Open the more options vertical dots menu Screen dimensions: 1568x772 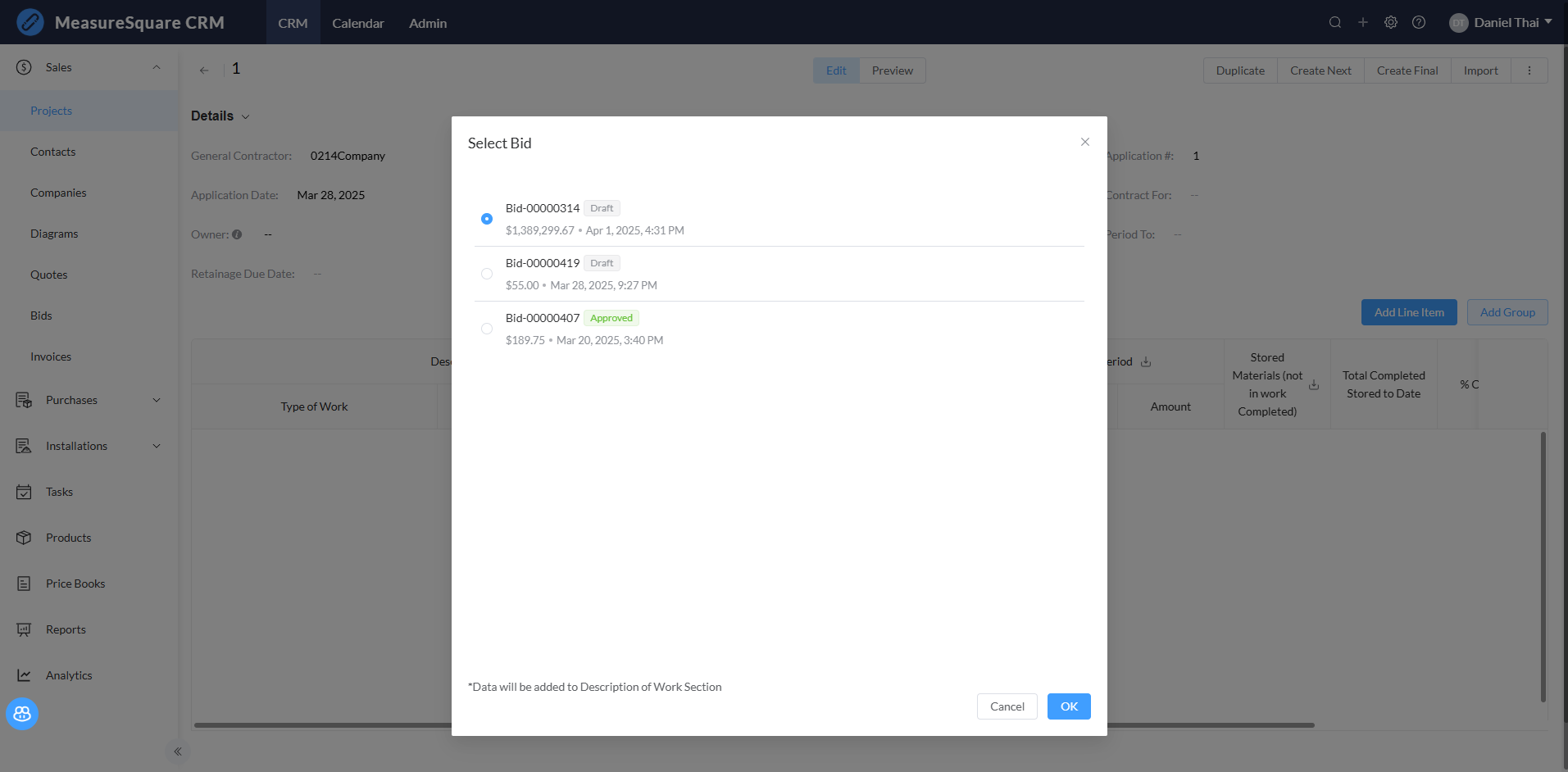pyautogui.click(x=1529, y=70)
